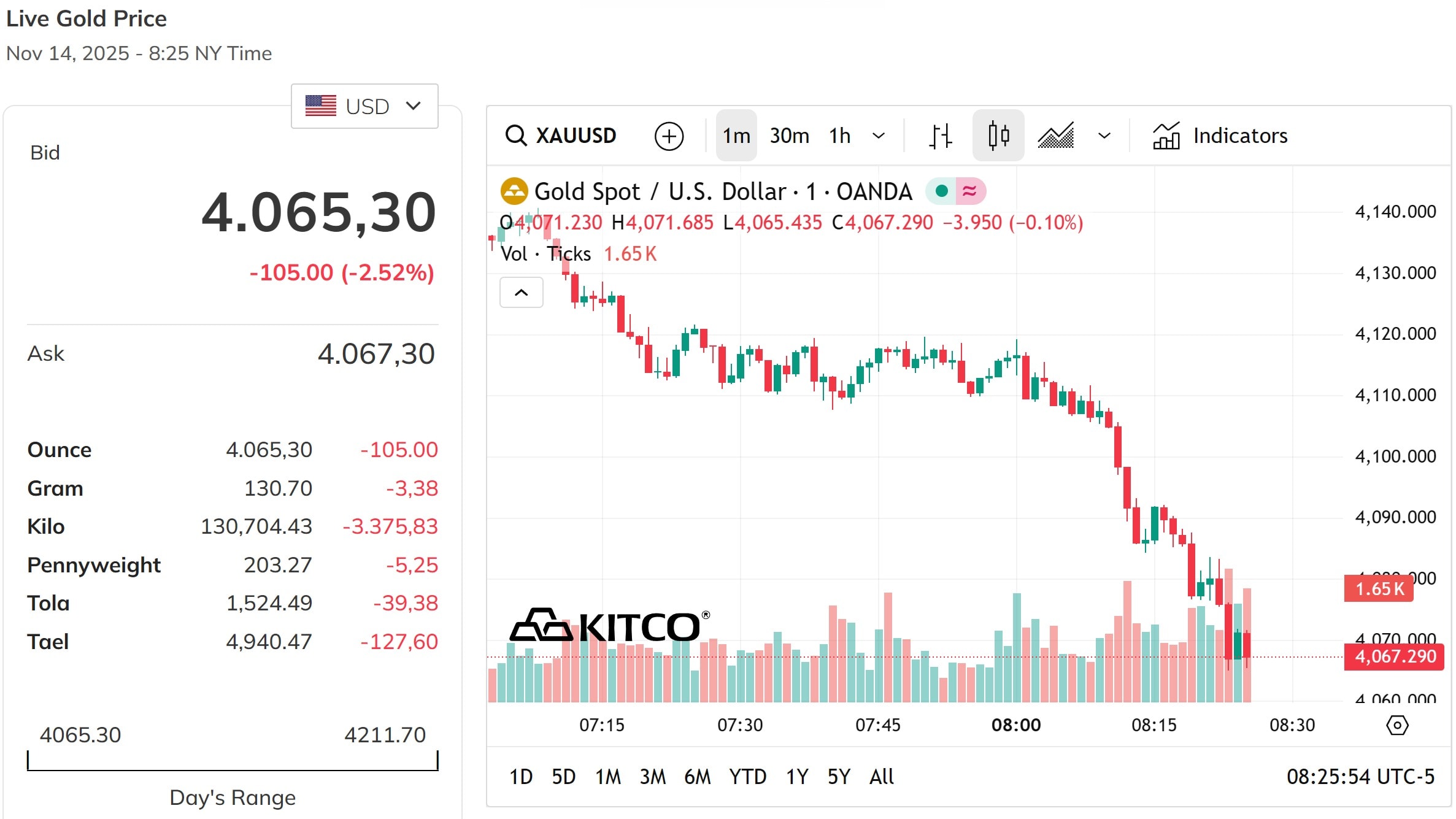Select the area chart style icon
Image resolution: width=1456 pixels, height=819 pixels.
1057,136
